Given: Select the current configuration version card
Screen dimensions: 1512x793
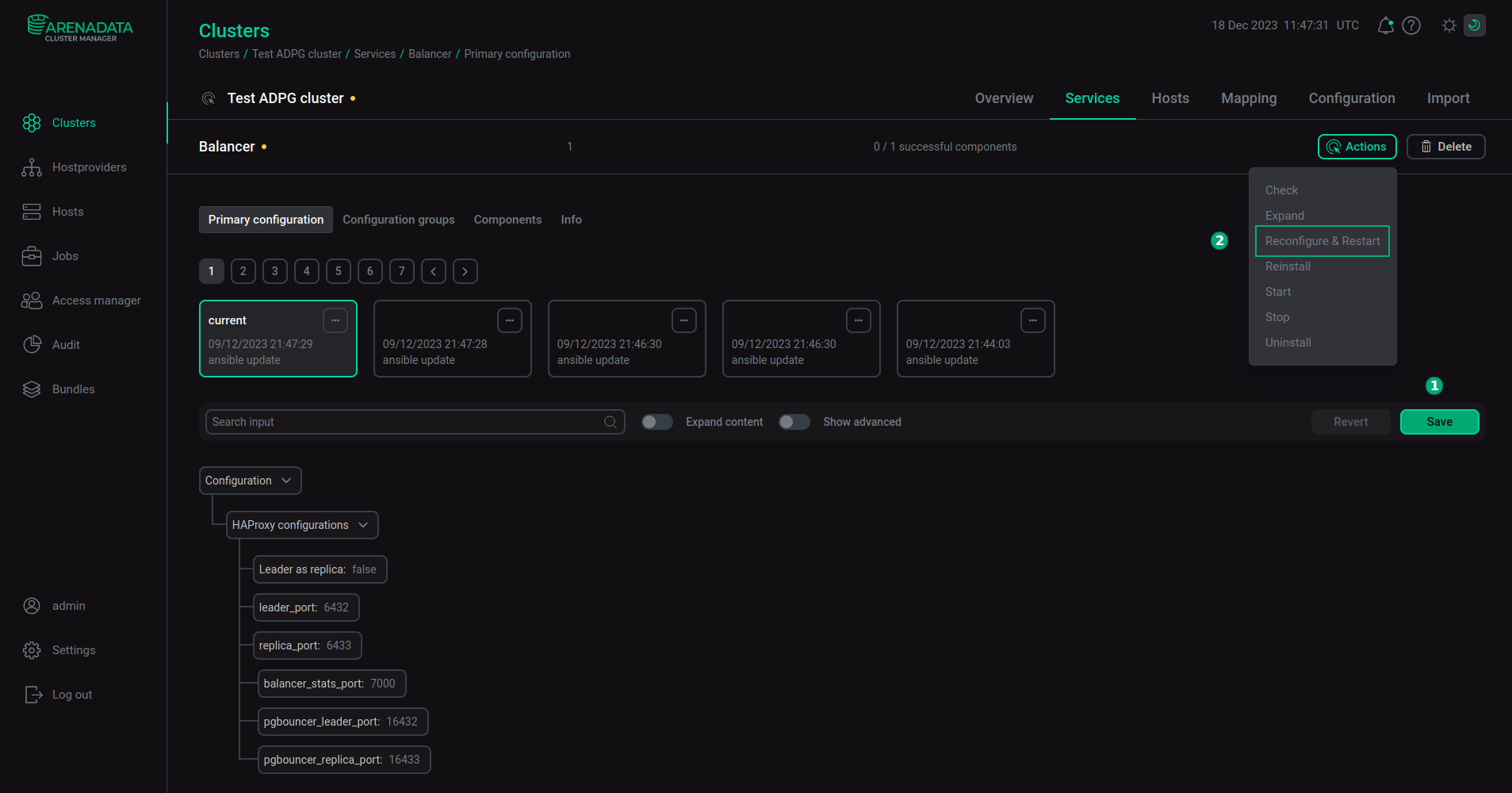Looking at the screenshot, I should [278, 339].
